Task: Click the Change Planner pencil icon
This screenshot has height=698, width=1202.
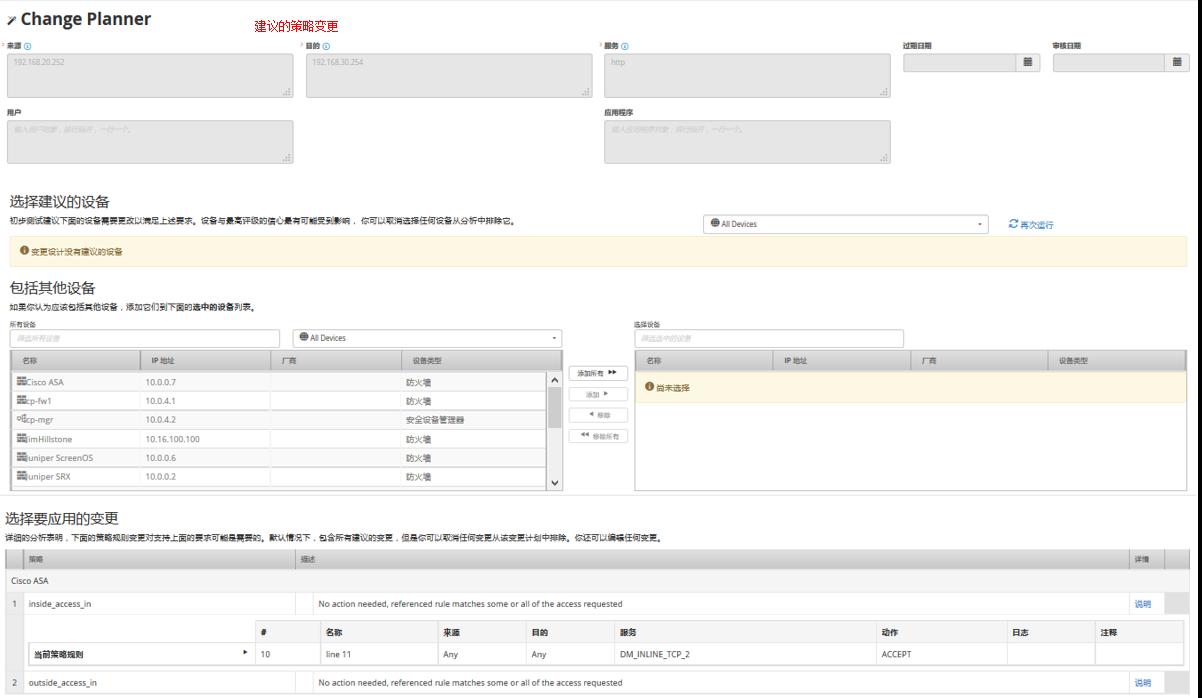Action: coord(11,20)
